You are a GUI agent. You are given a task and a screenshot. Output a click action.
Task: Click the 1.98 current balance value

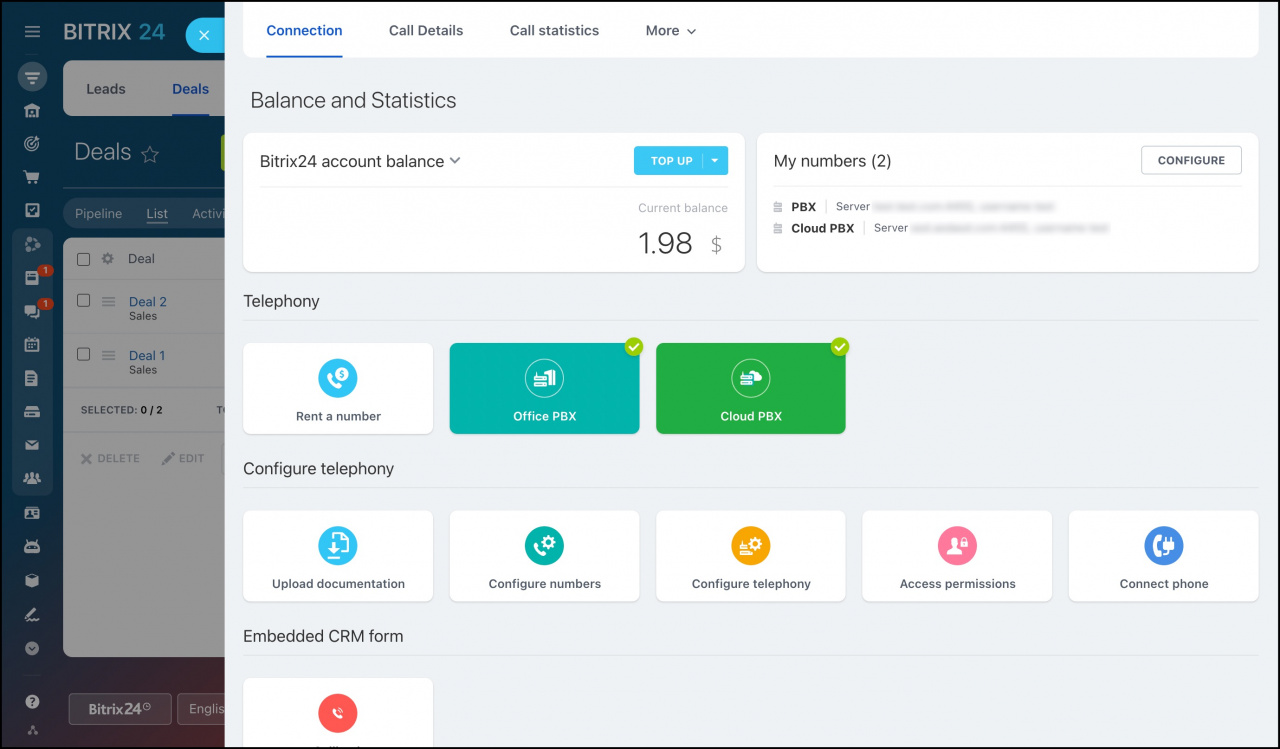coord(665,243)
